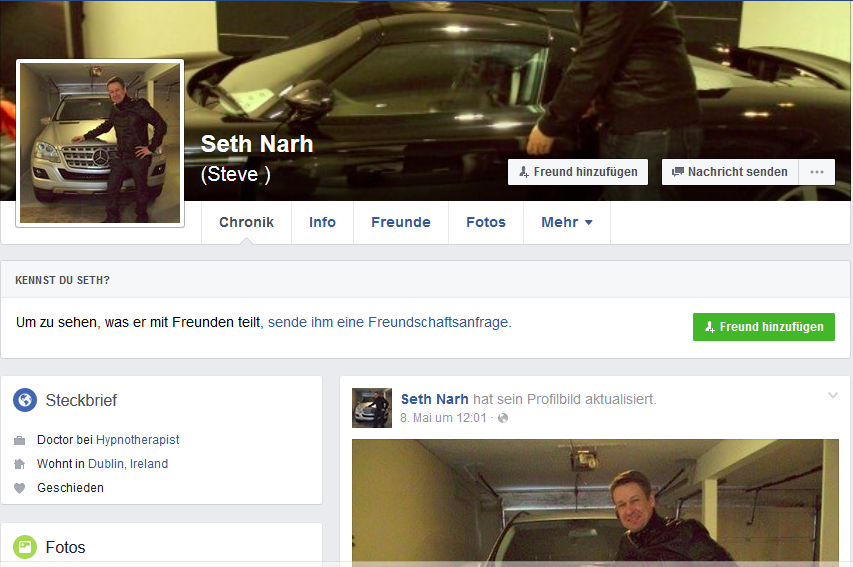Switch to the Chronik tab
Viewport: 853px width, 567px height.
[x=246, y=222]
